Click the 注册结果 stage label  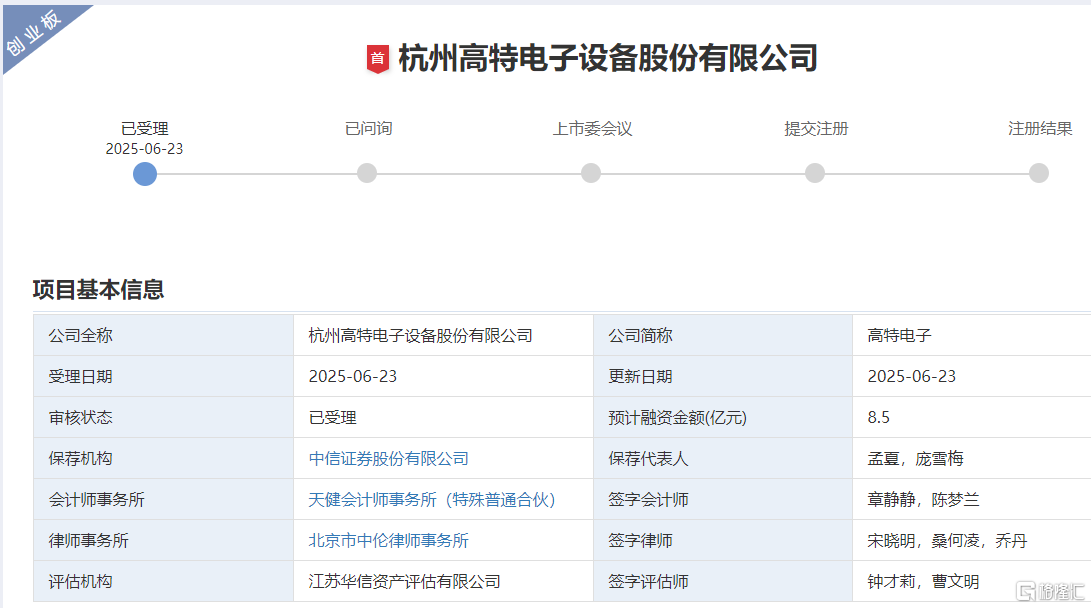[1040, 129]
